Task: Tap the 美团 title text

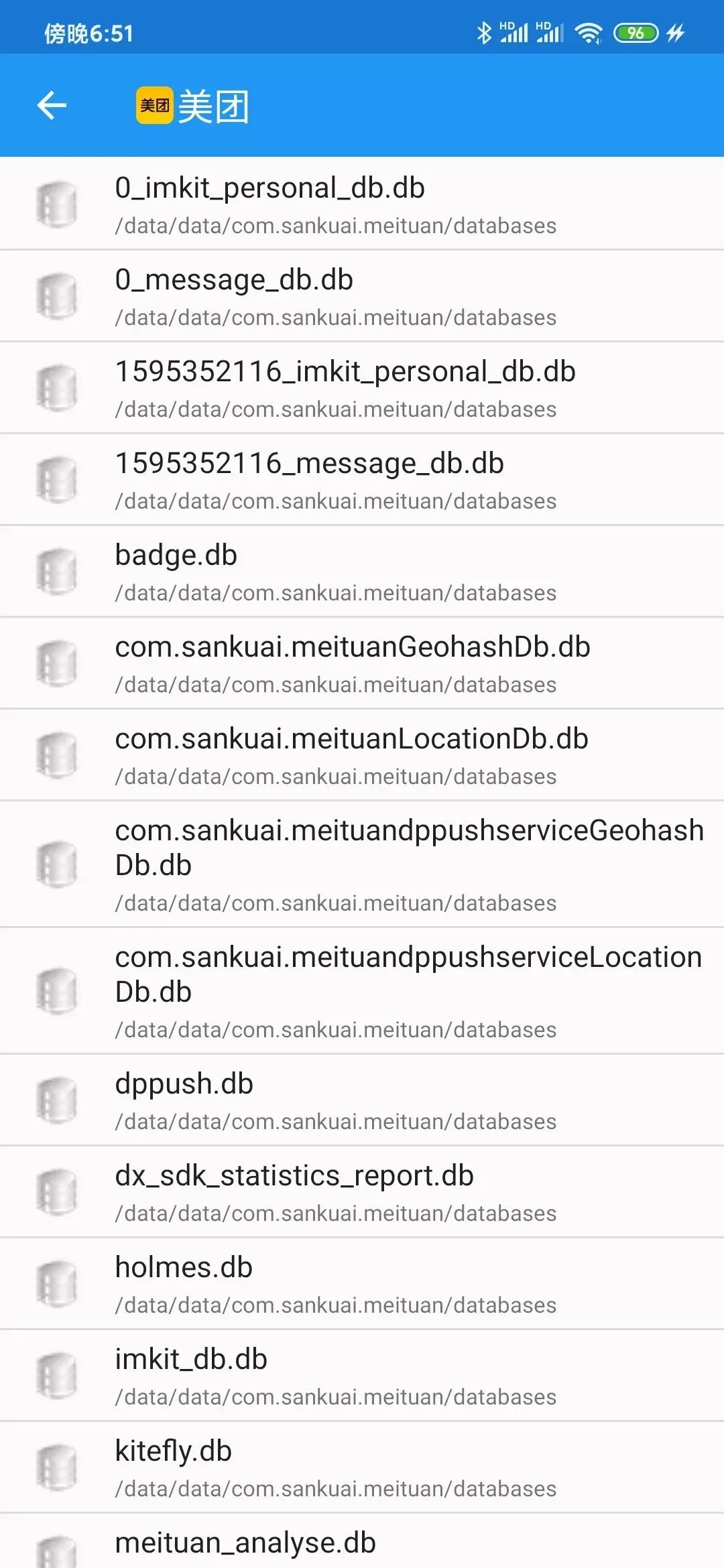Action: (x=213, y=107)
